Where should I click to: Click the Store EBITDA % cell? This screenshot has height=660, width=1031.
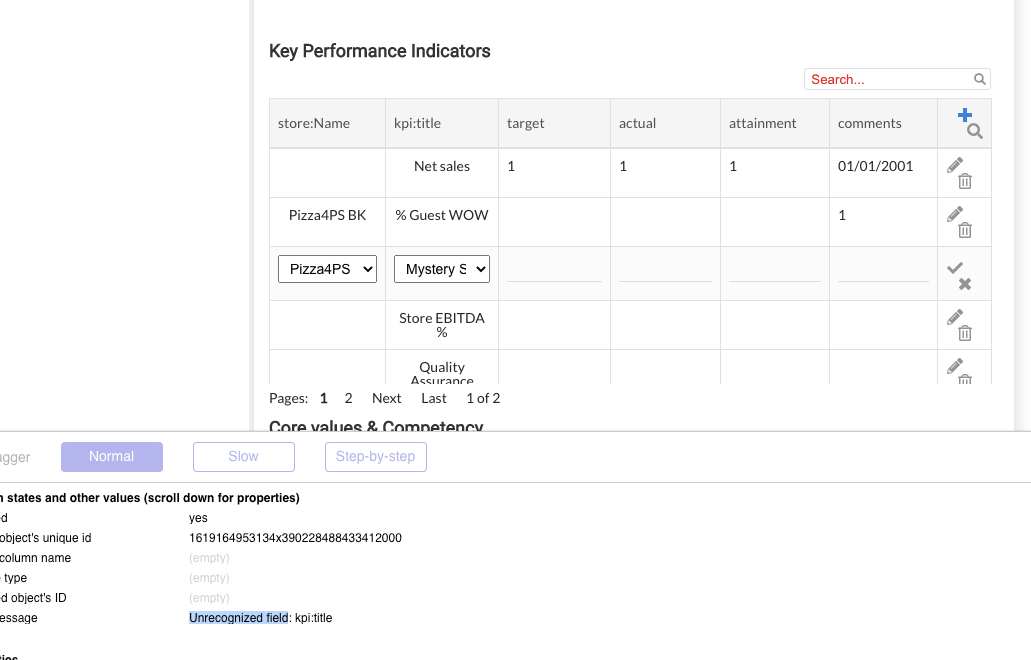[x=442, y=325]
